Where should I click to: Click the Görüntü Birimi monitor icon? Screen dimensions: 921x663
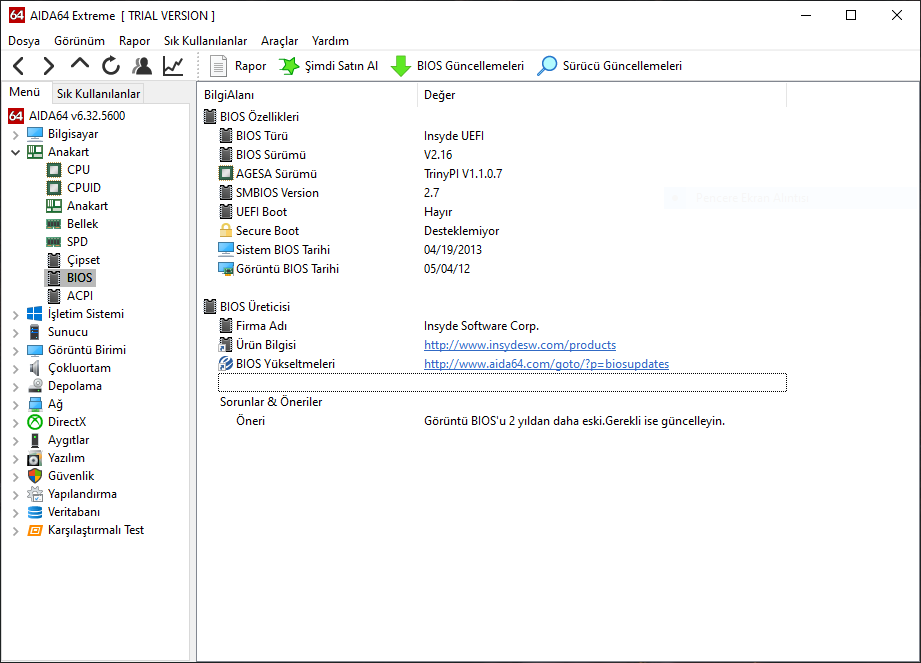point(35,350)
